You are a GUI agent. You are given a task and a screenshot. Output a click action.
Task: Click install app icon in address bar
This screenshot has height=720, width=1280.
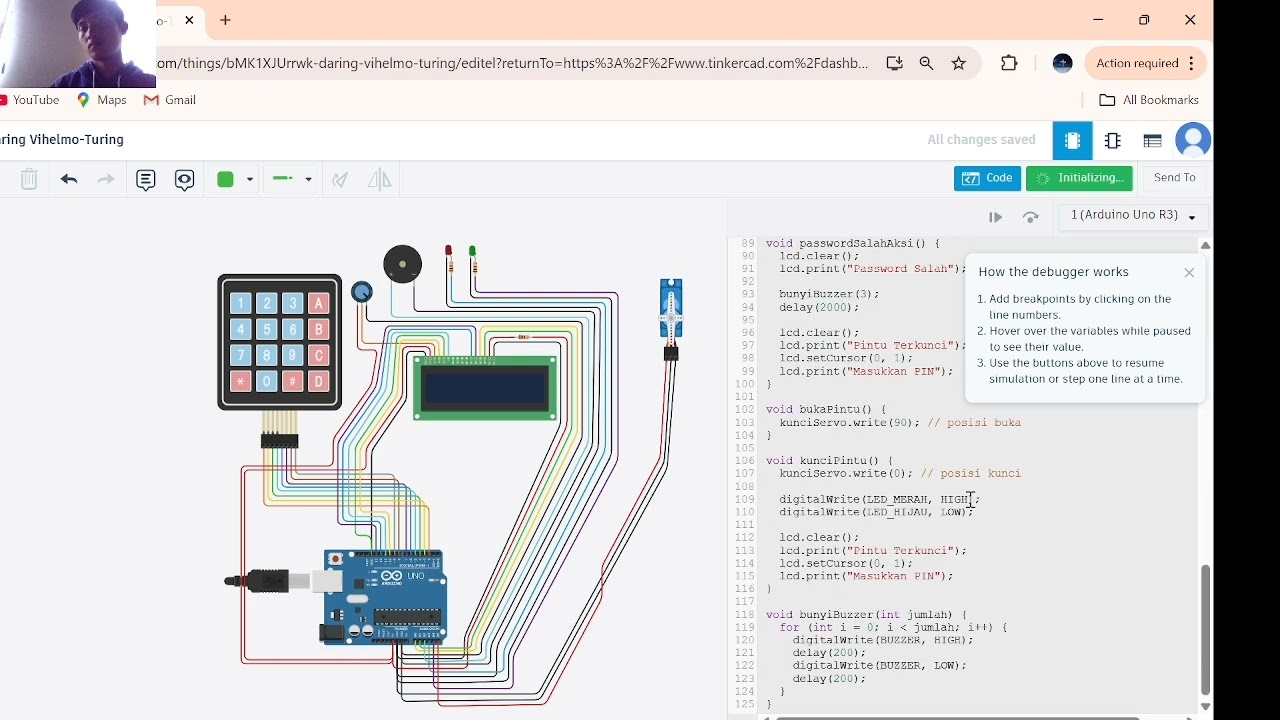tap(895, 63)
